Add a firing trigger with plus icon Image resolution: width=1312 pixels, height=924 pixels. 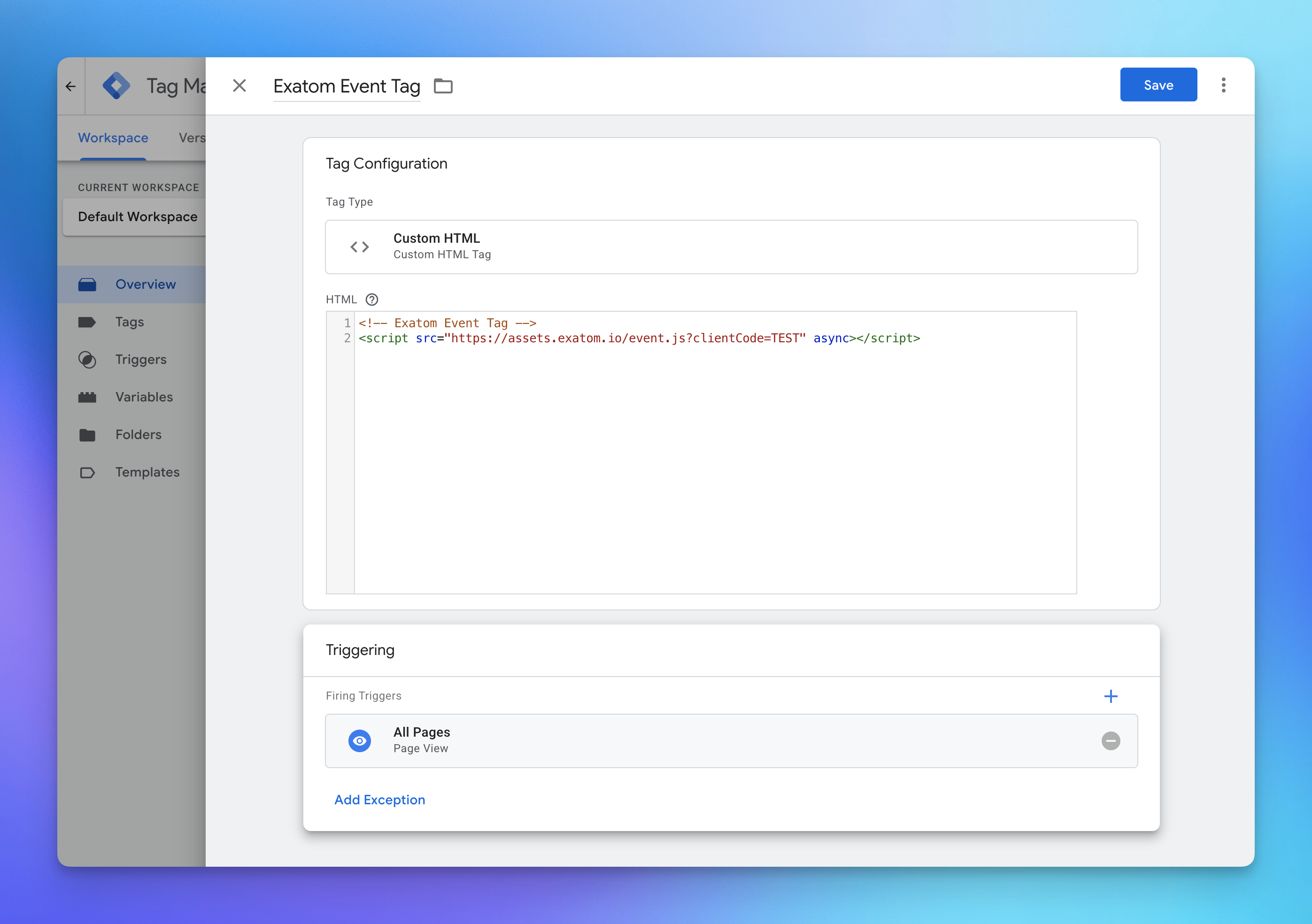pyautogui.click(x=1110, y=696)
